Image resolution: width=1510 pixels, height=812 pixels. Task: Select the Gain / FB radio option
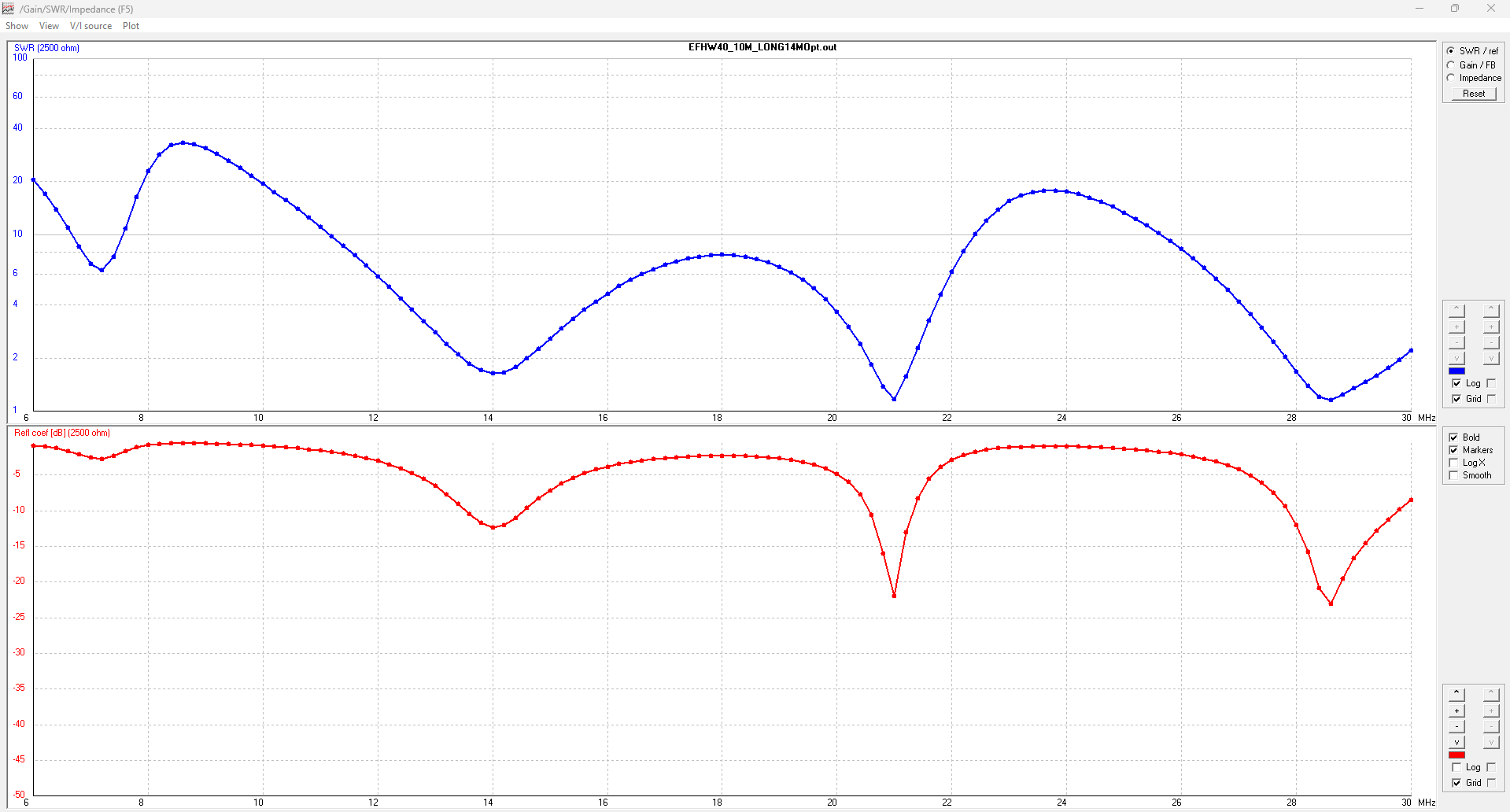(x=1452, y=65)
